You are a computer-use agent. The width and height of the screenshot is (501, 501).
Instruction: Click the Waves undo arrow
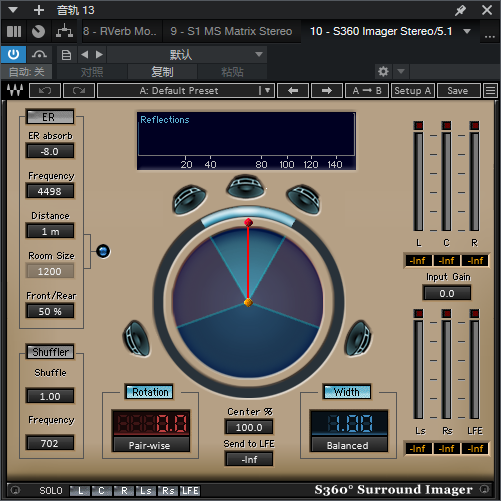[45, 90]
